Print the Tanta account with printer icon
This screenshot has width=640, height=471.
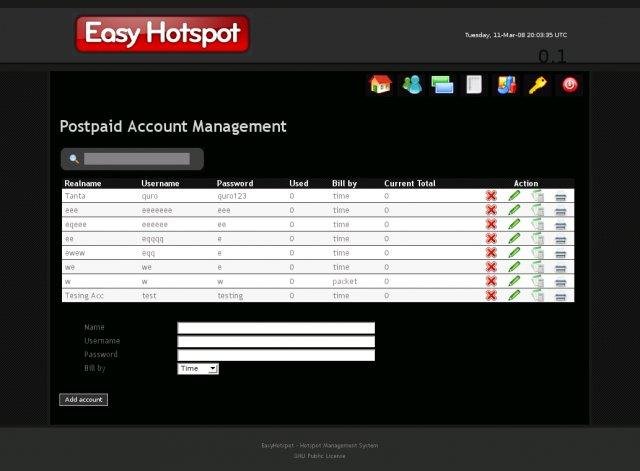[561, 196]
